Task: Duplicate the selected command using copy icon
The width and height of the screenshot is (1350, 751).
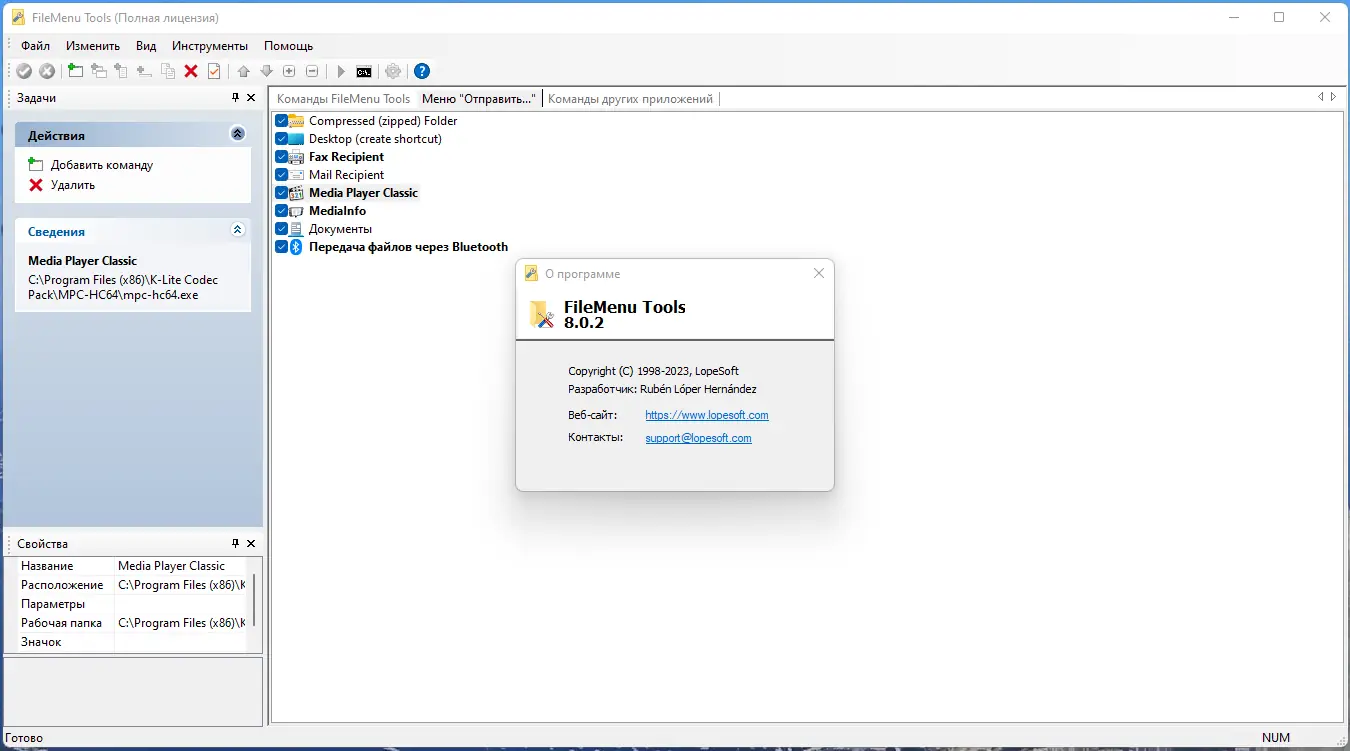Action: point(168,71)
